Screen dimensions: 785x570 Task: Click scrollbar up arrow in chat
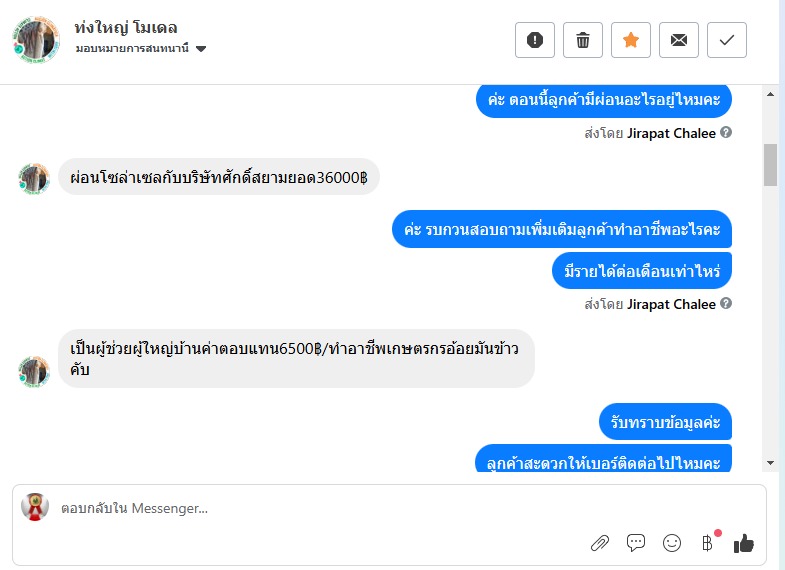coord(770,93)
